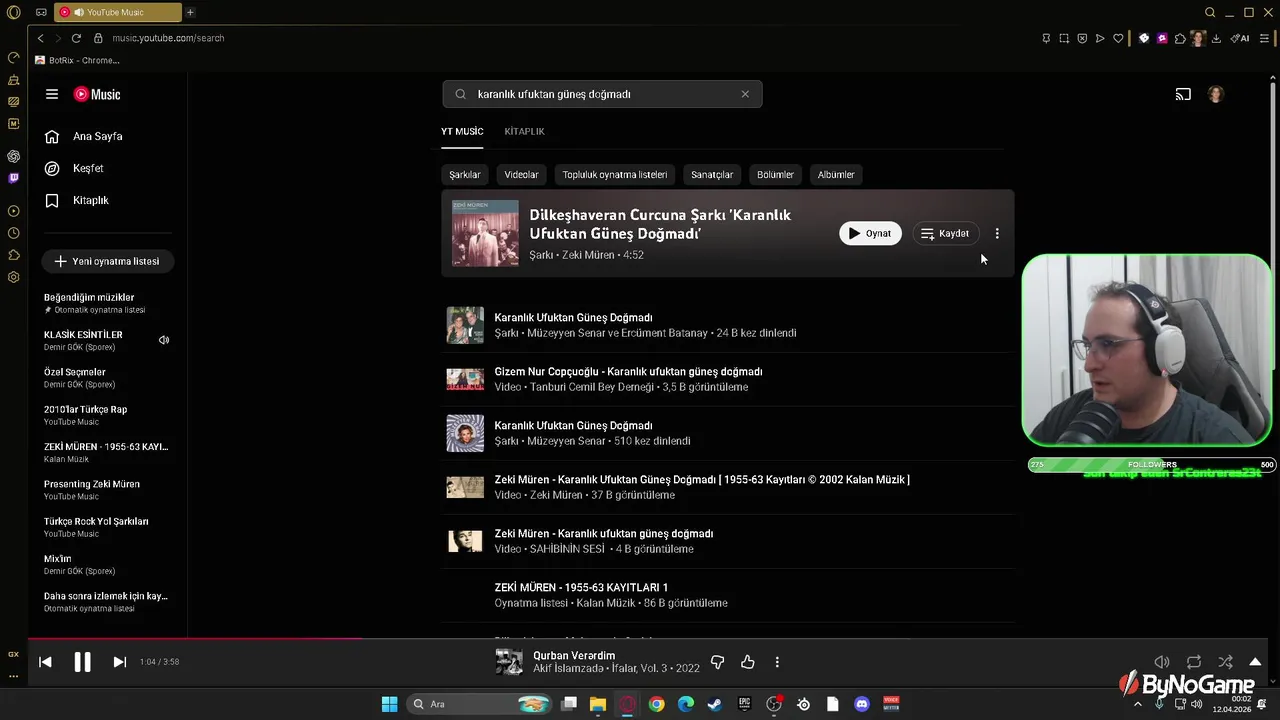Viewport: 1280px width, 720px height.
Task: Select the SAHİBİNİN SESİ Zeki Müren video
Action: point(728,541)
